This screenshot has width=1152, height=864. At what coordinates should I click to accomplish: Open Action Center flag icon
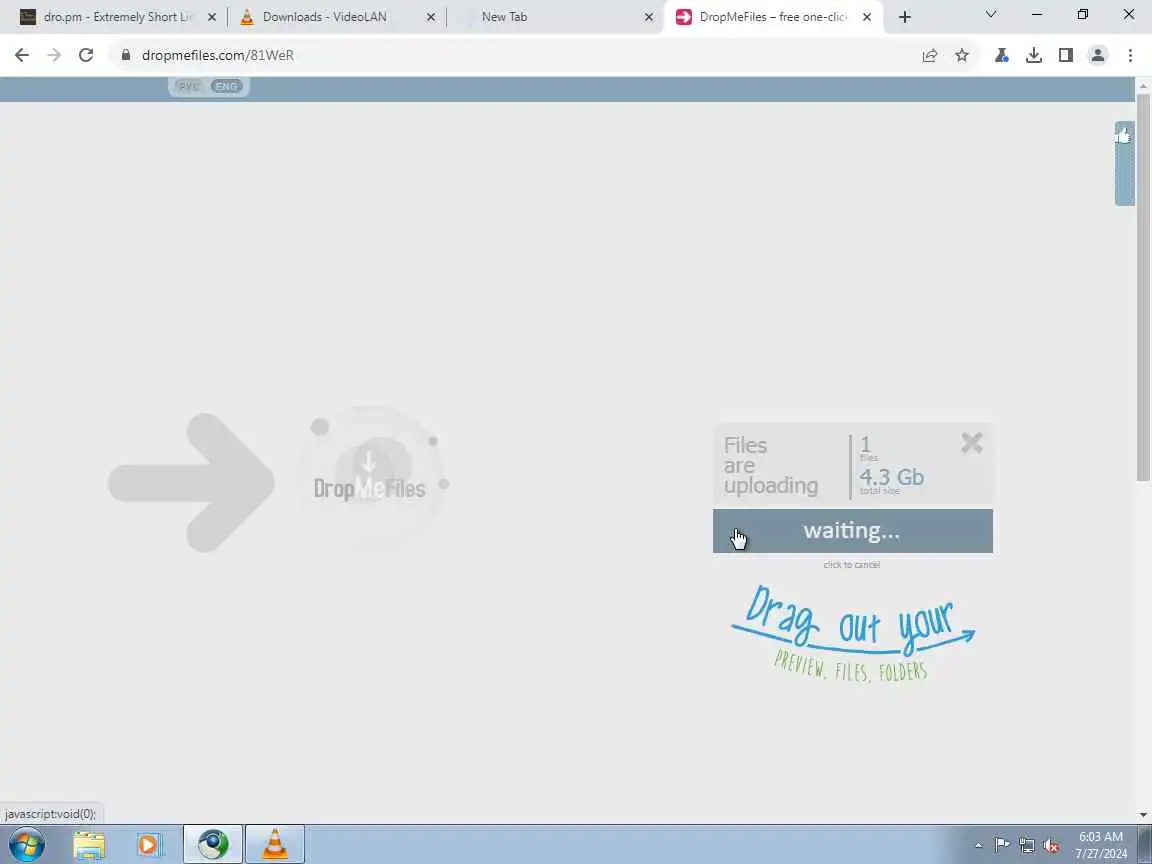[1001, 845]
